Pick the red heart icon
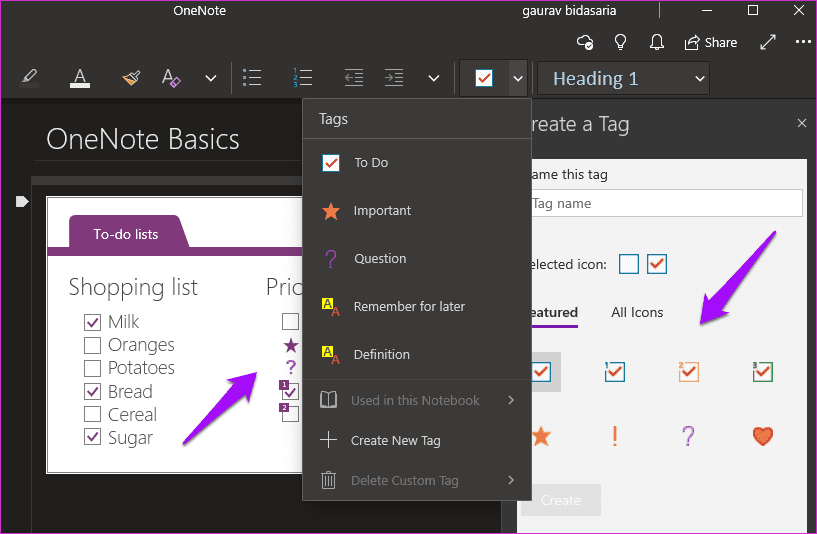 point(762,436)
